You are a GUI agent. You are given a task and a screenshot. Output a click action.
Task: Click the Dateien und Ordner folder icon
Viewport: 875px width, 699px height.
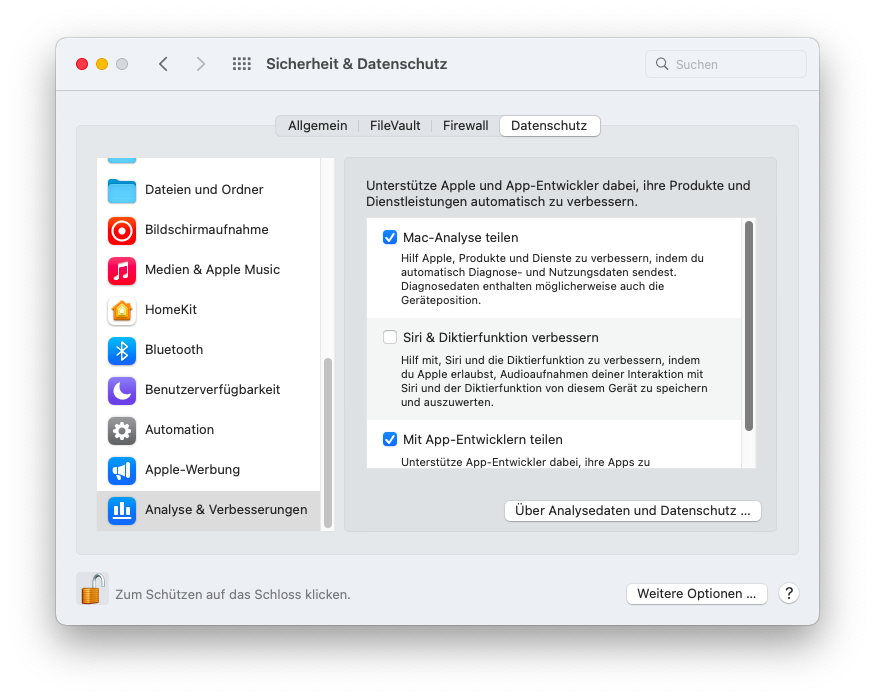click(122, 190)
